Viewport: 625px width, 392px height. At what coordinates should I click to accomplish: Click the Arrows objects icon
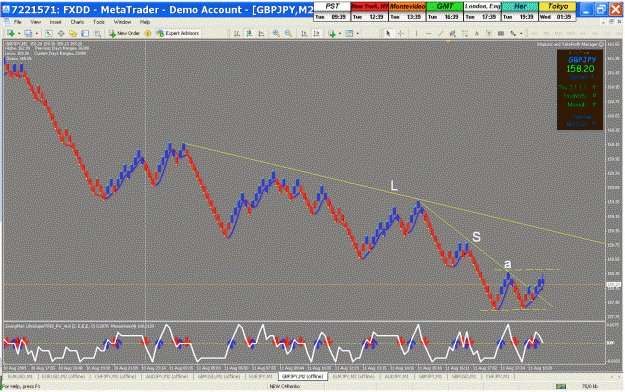point(513,34)
